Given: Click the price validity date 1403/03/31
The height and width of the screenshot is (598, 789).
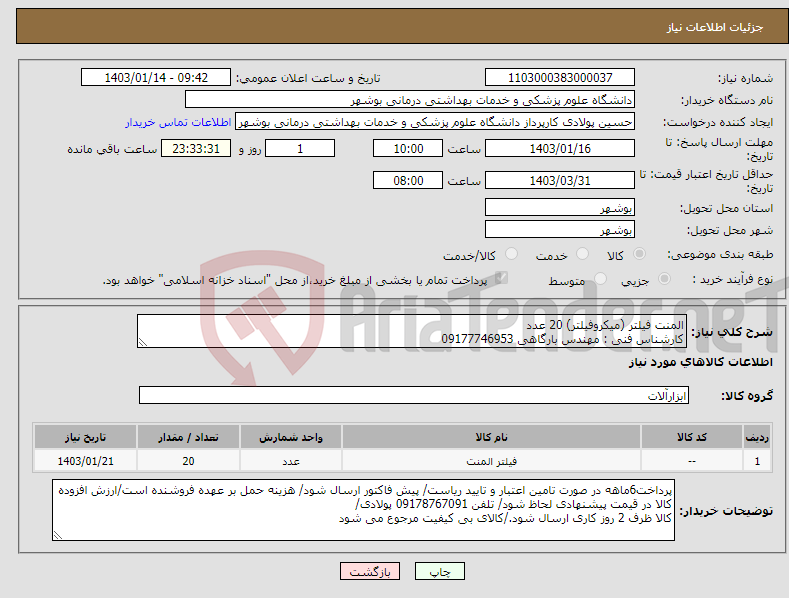Looking at the screenshot, I should click(560, 180).
